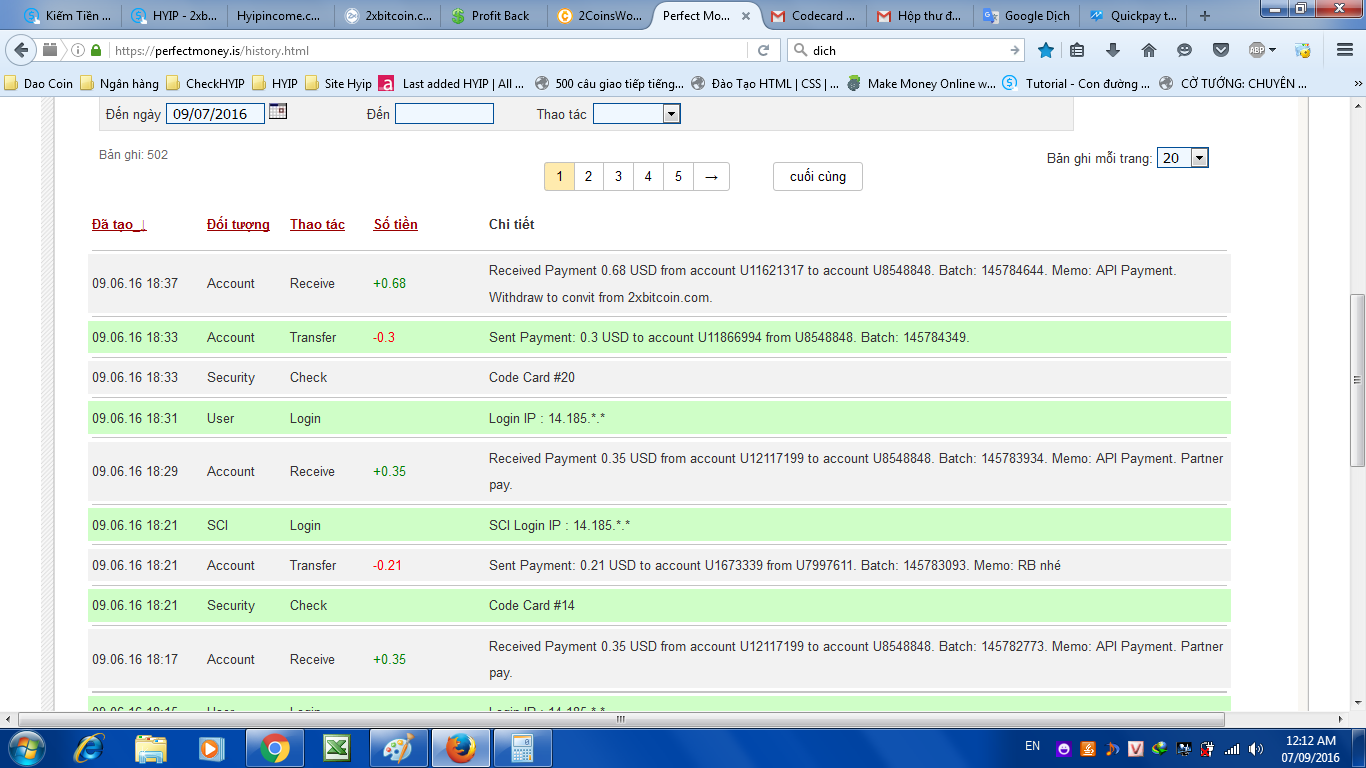1366x768 pixels.
Task: Click the Firefox back arrow button
Action: click(22, 50)
